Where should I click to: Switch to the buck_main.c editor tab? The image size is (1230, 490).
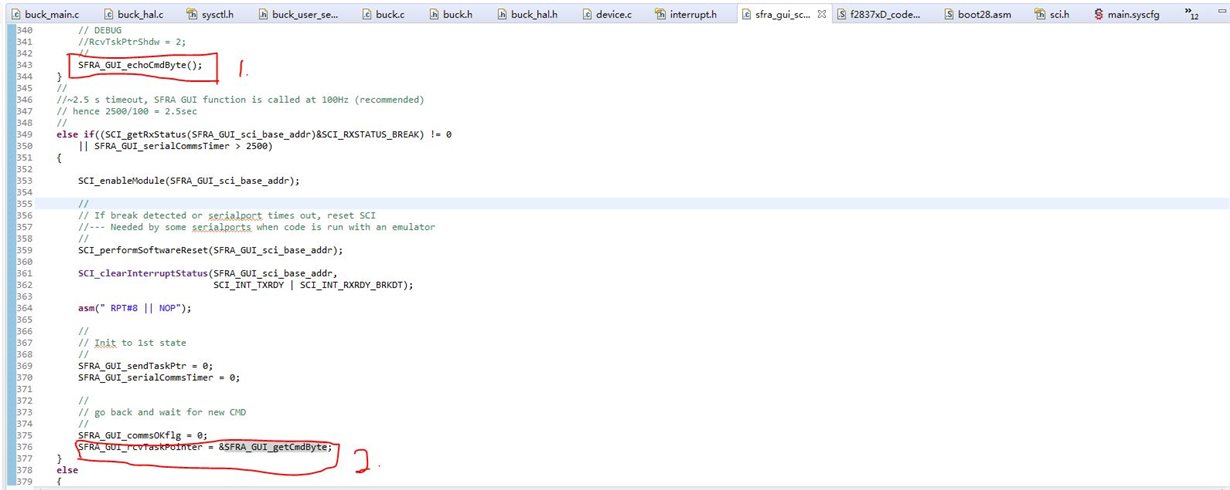(43, 15)
